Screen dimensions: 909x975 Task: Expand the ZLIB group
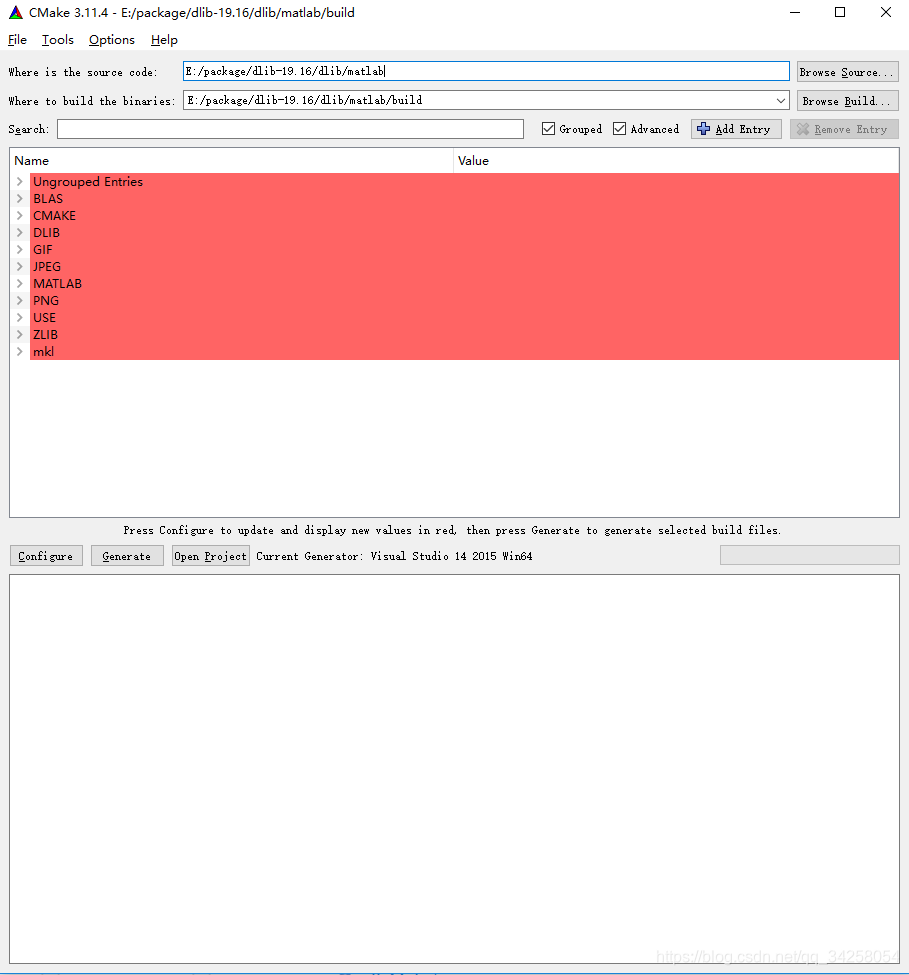tap(20, 335)
